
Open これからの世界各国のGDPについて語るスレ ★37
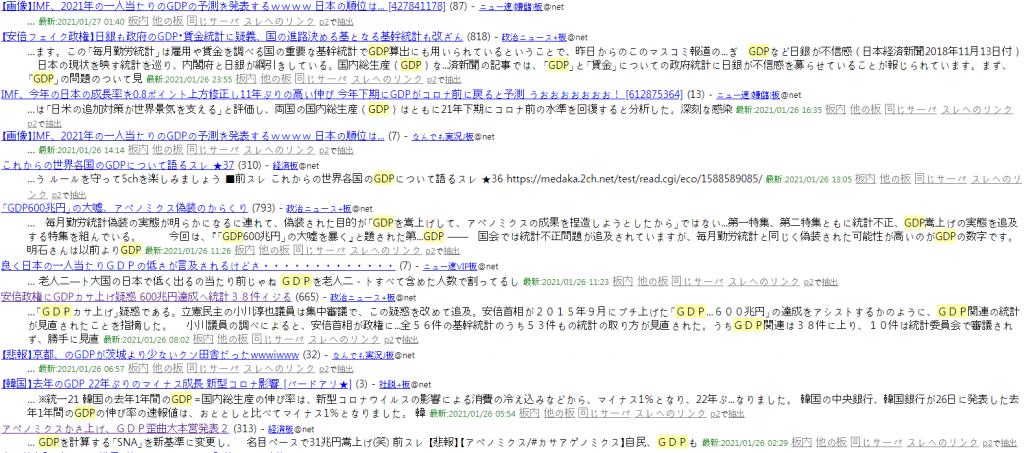tap(118, 164)
